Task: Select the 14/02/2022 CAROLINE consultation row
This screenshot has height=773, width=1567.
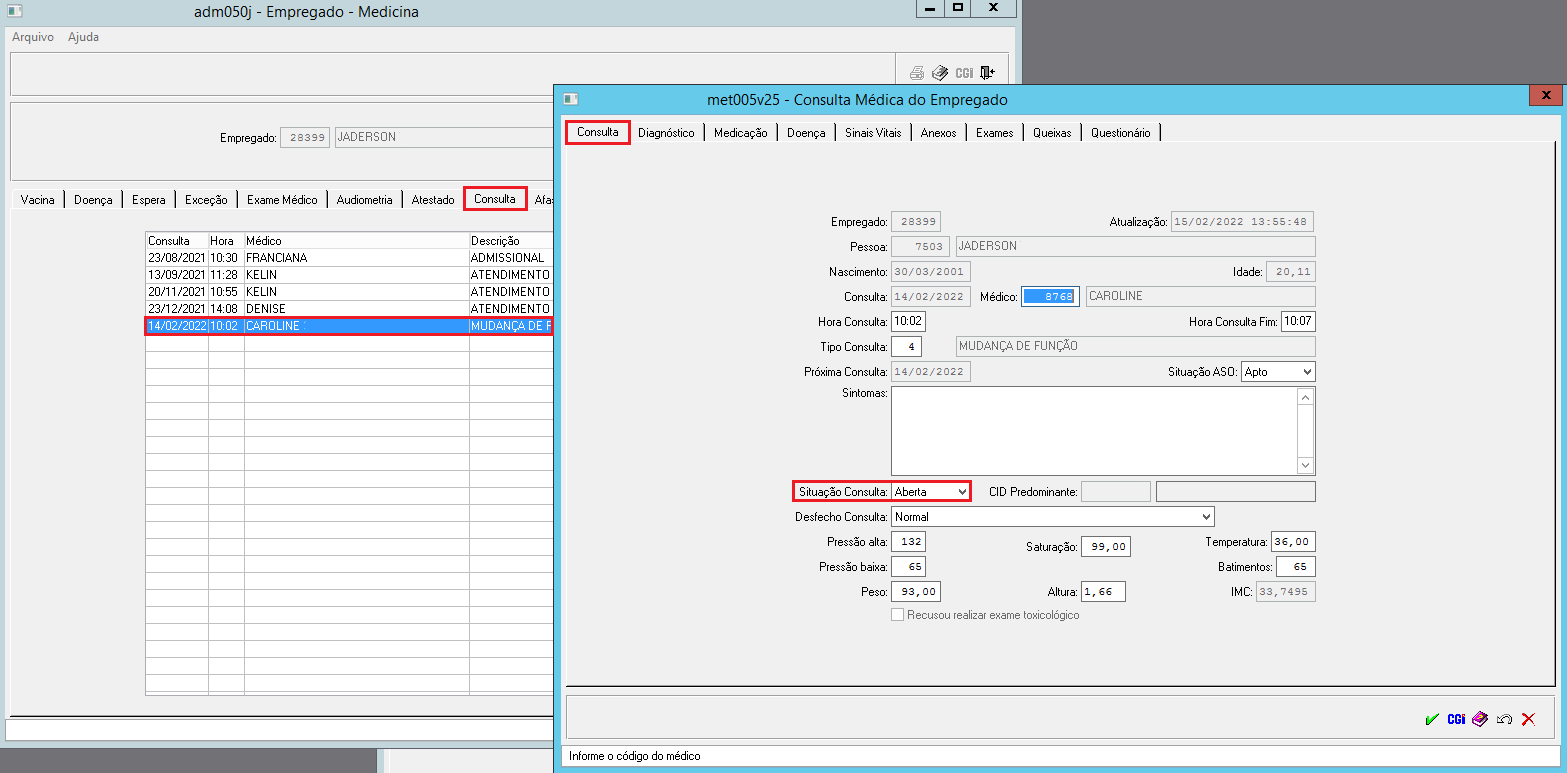Action: 349,326
